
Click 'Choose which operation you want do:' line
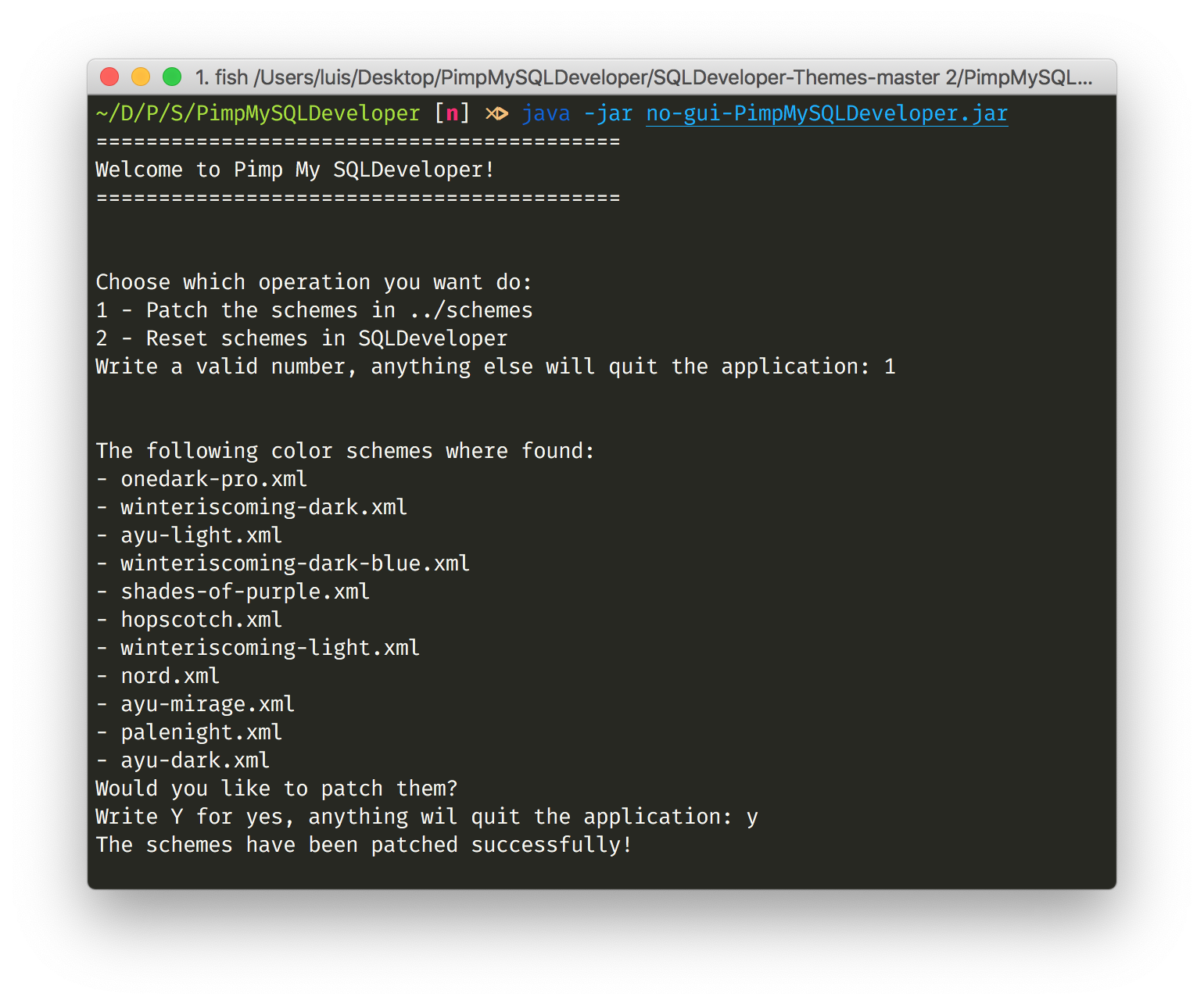pos(314,282)
